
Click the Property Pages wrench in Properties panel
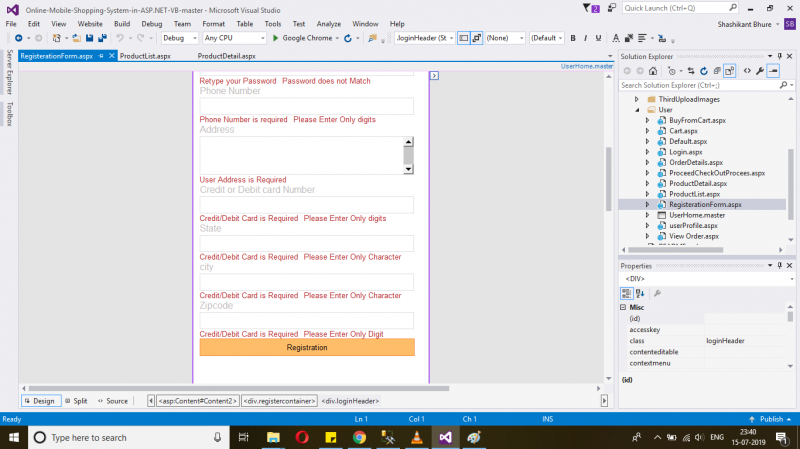[658, 293]
